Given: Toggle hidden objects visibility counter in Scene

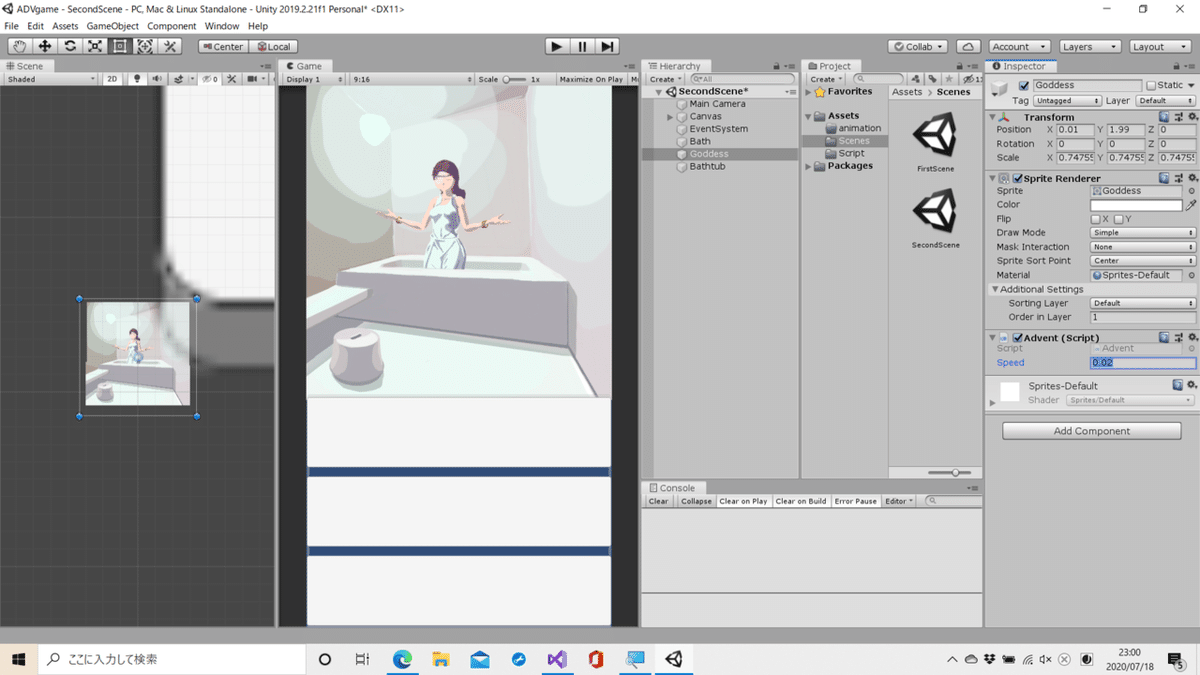Looking at the screenshot, I should click(x=210, y=79).
